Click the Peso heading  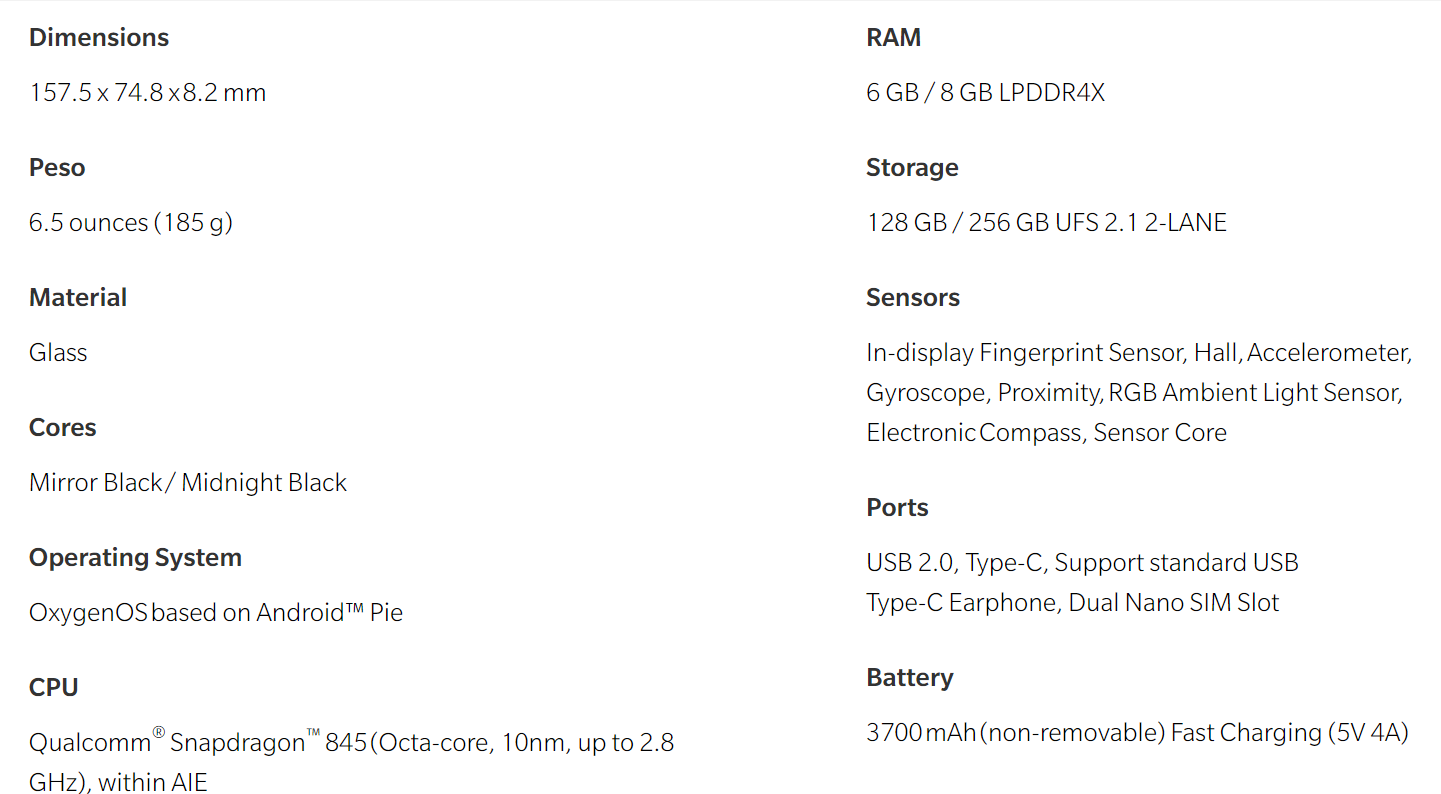(x=57, y=168)
